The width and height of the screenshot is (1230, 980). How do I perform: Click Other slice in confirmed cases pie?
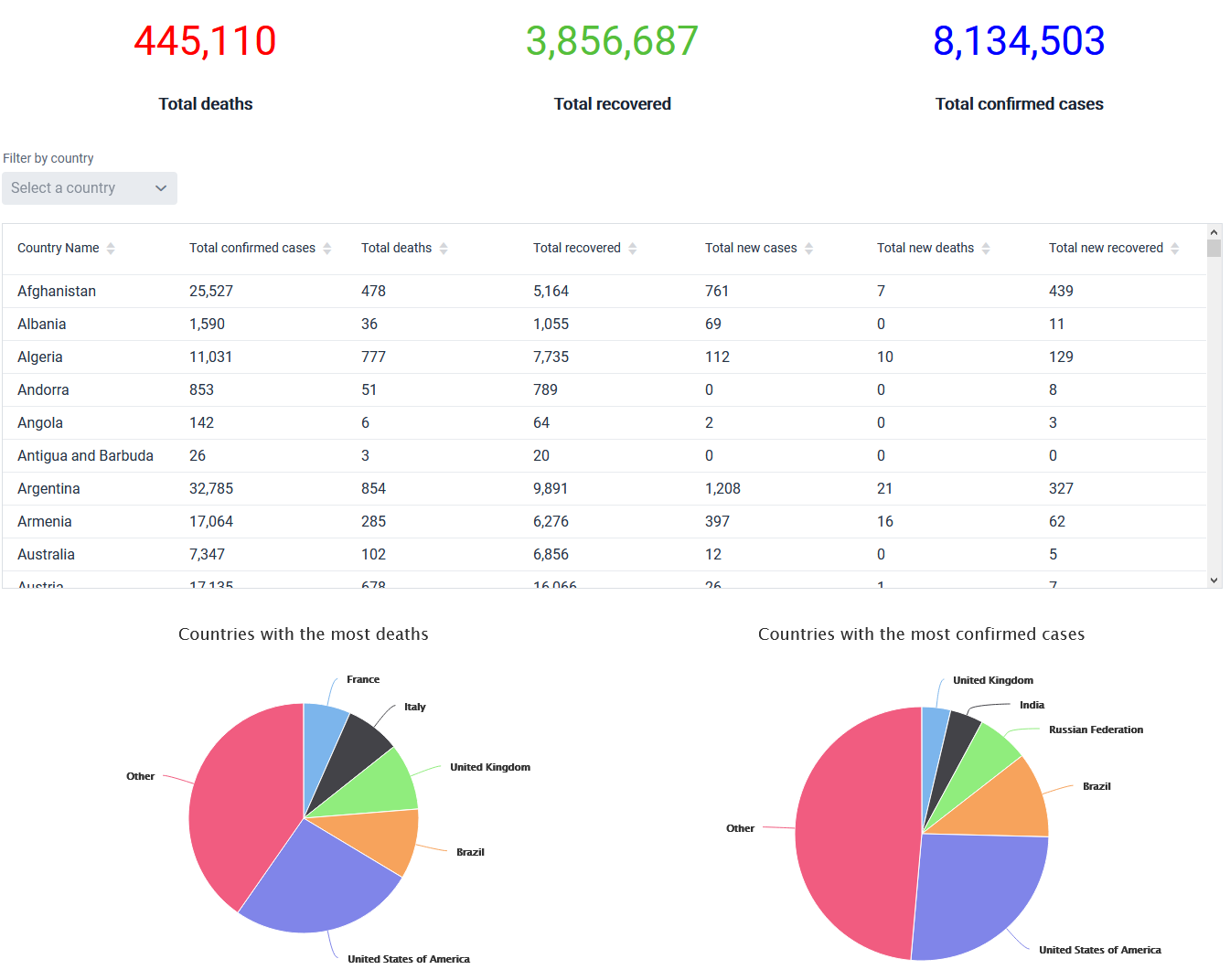pos(855,834)
